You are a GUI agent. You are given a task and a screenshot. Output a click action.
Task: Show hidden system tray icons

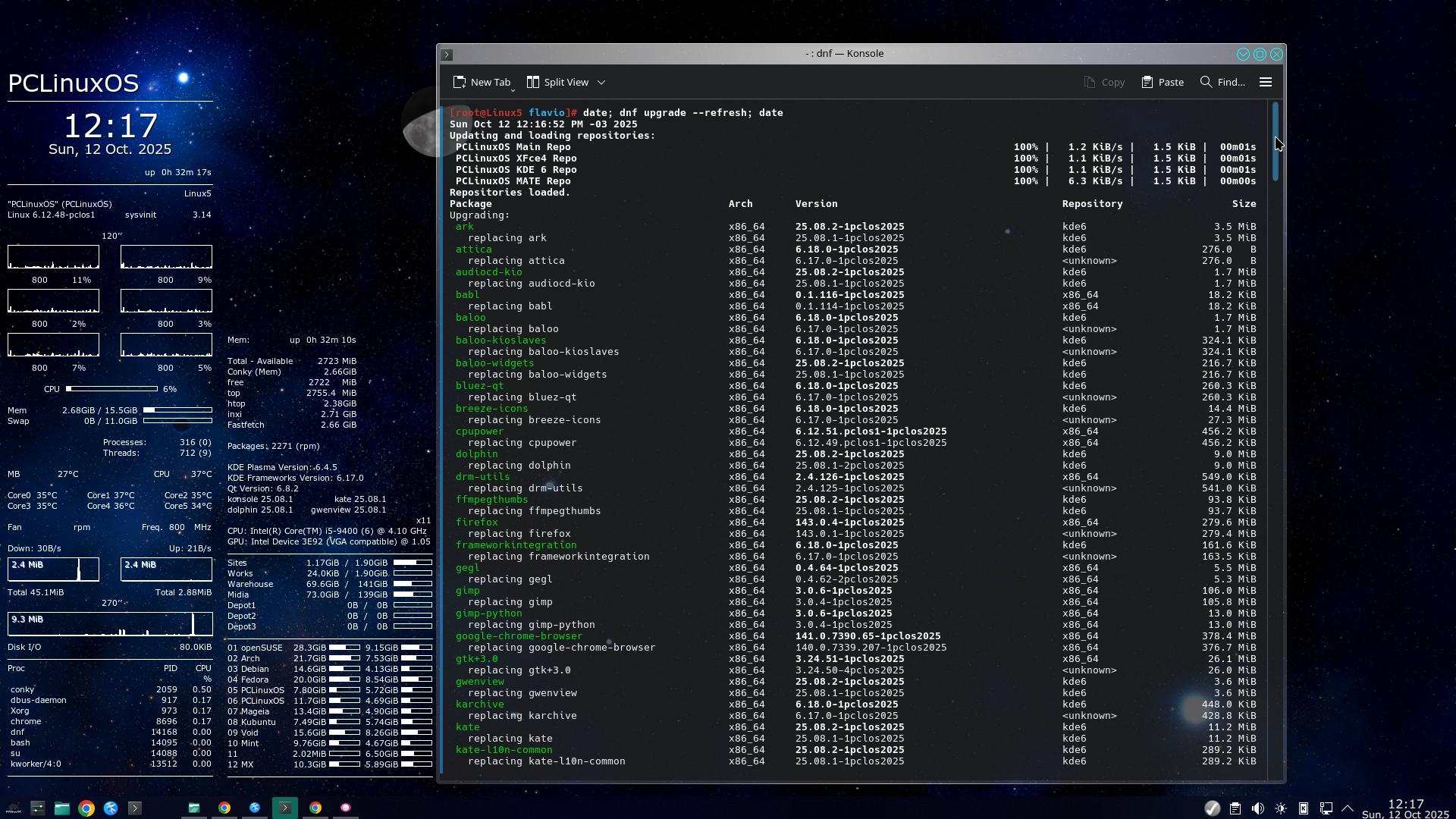point(1348,808)
